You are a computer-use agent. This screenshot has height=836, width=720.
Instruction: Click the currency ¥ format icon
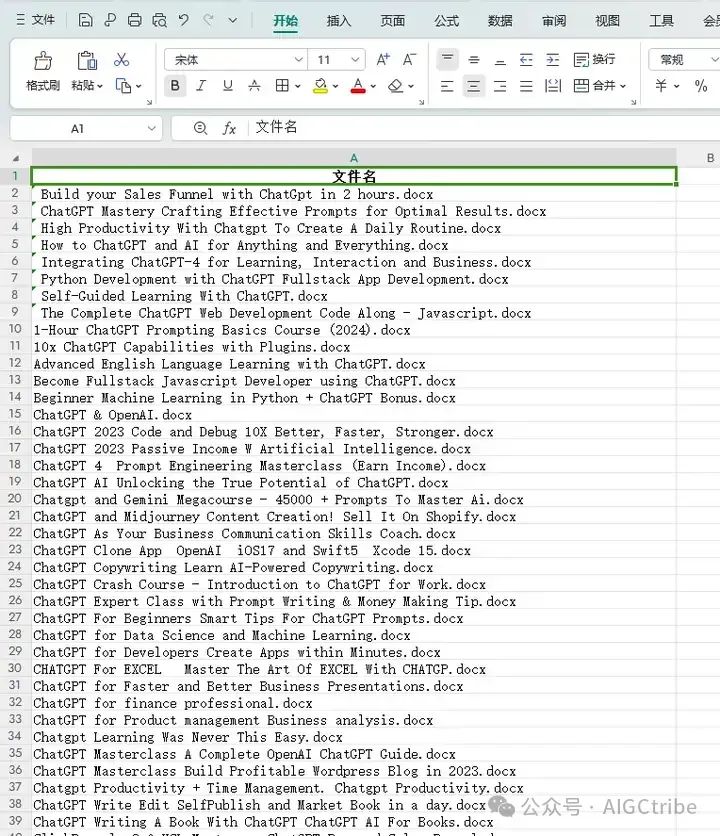pos(661,85)
